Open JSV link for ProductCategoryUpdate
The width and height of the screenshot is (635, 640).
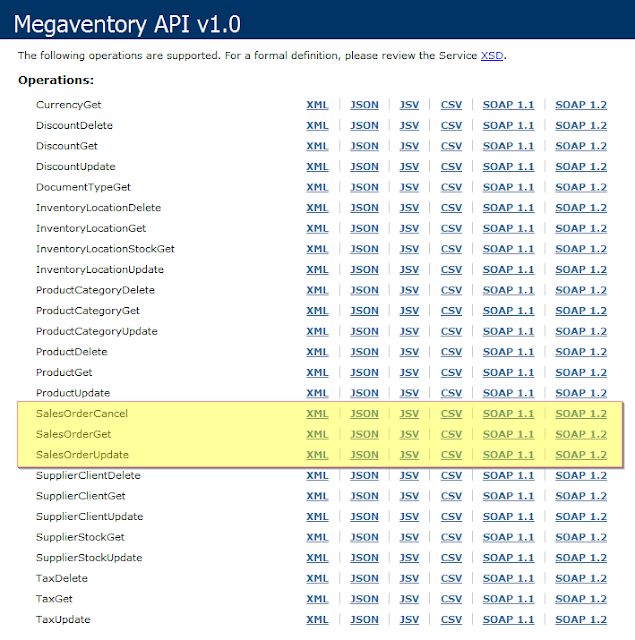(x=409, y=331)
